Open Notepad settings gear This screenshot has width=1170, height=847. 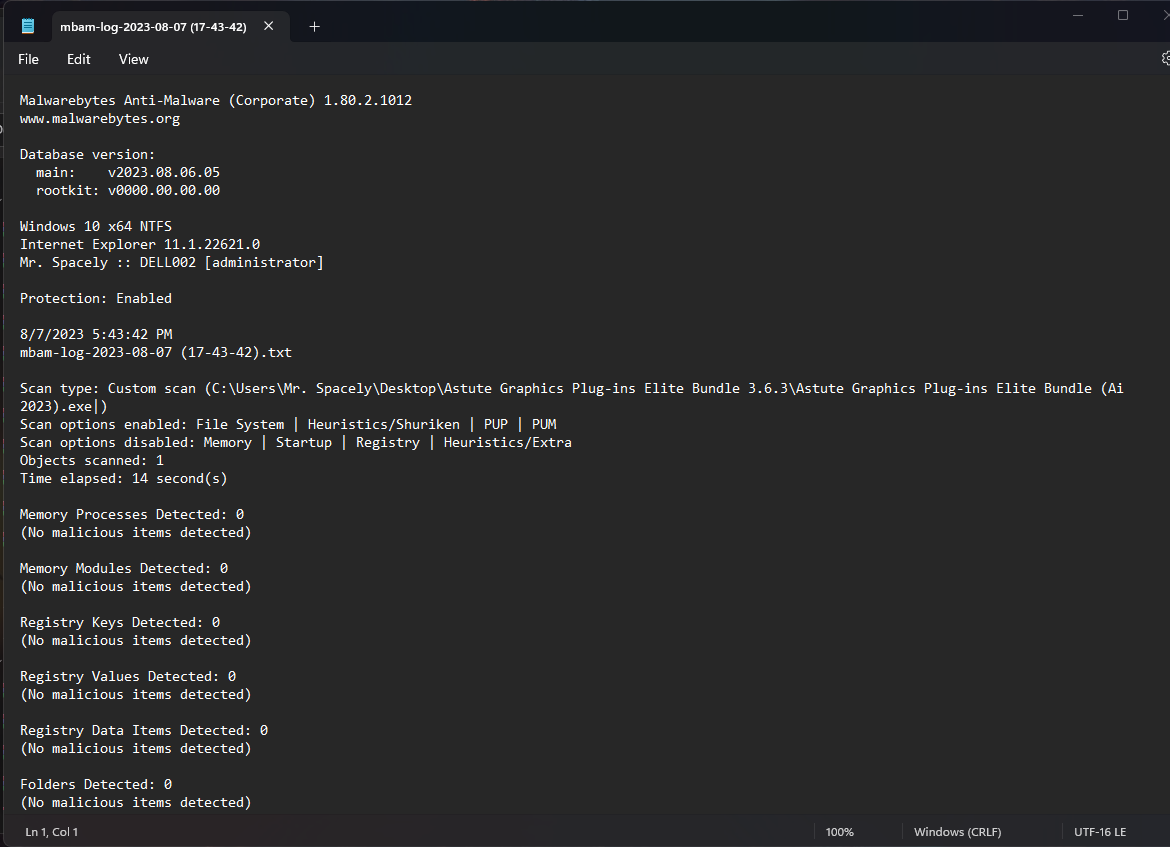[1166, 58]
